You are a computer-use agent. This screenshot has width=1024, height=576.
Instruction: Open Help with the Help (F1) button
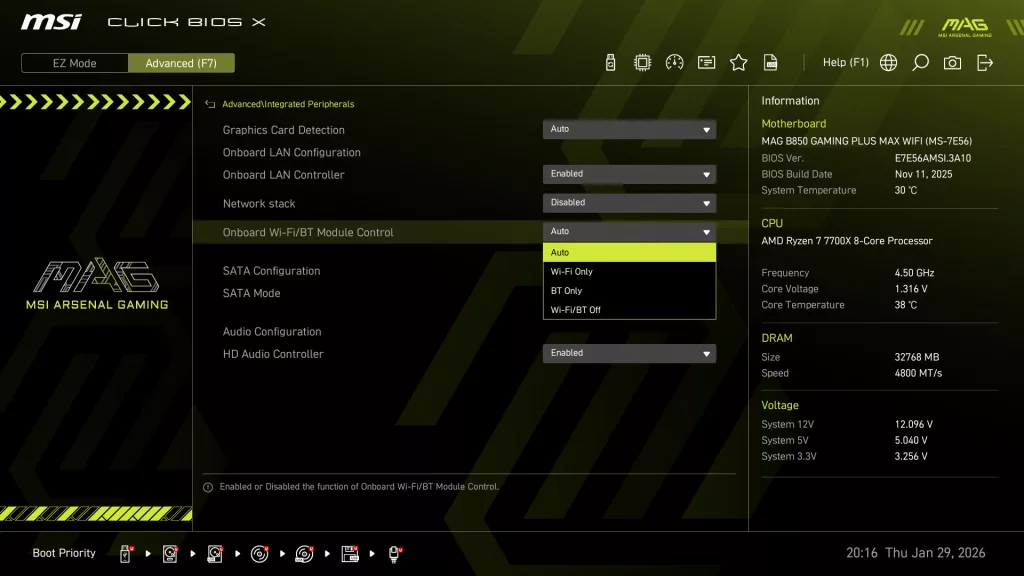pyautogui.click(x=845, y=61)
